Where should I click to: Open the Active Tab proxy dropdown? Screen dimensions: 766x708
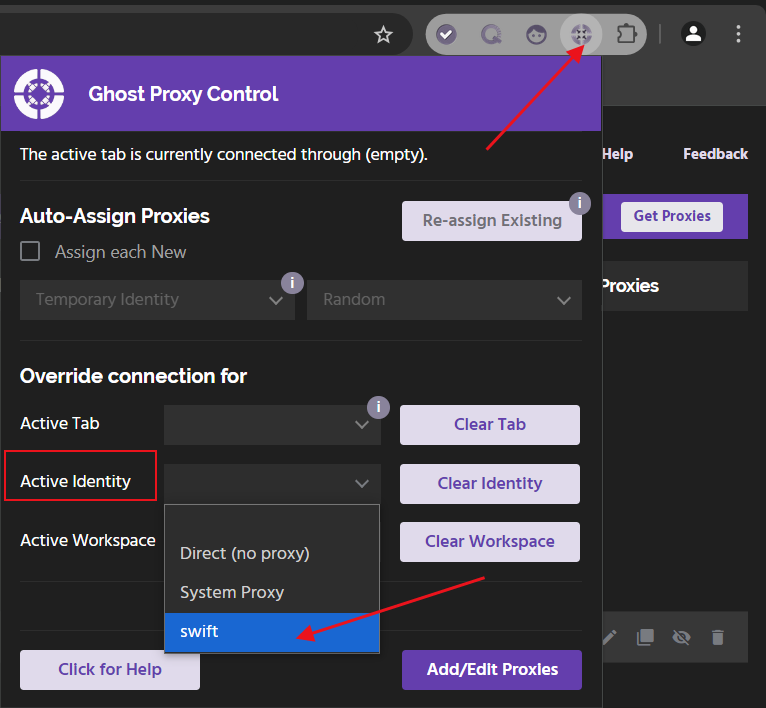pyautogui.click(x=272, y=425)
